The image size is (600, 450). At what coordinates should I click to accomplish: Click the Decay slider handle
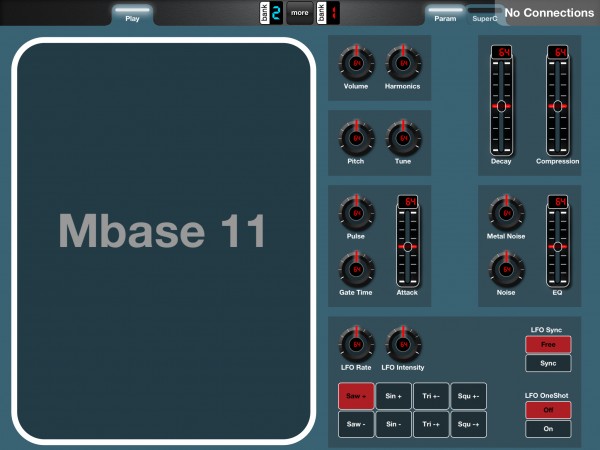point(501,106)
